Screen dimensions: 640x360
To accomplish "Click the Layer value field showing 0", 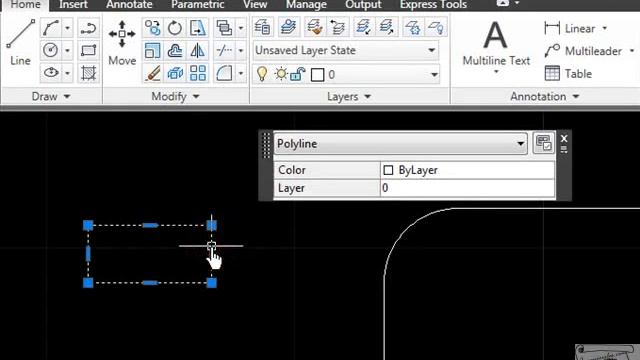I will click(x=467, y=188).
